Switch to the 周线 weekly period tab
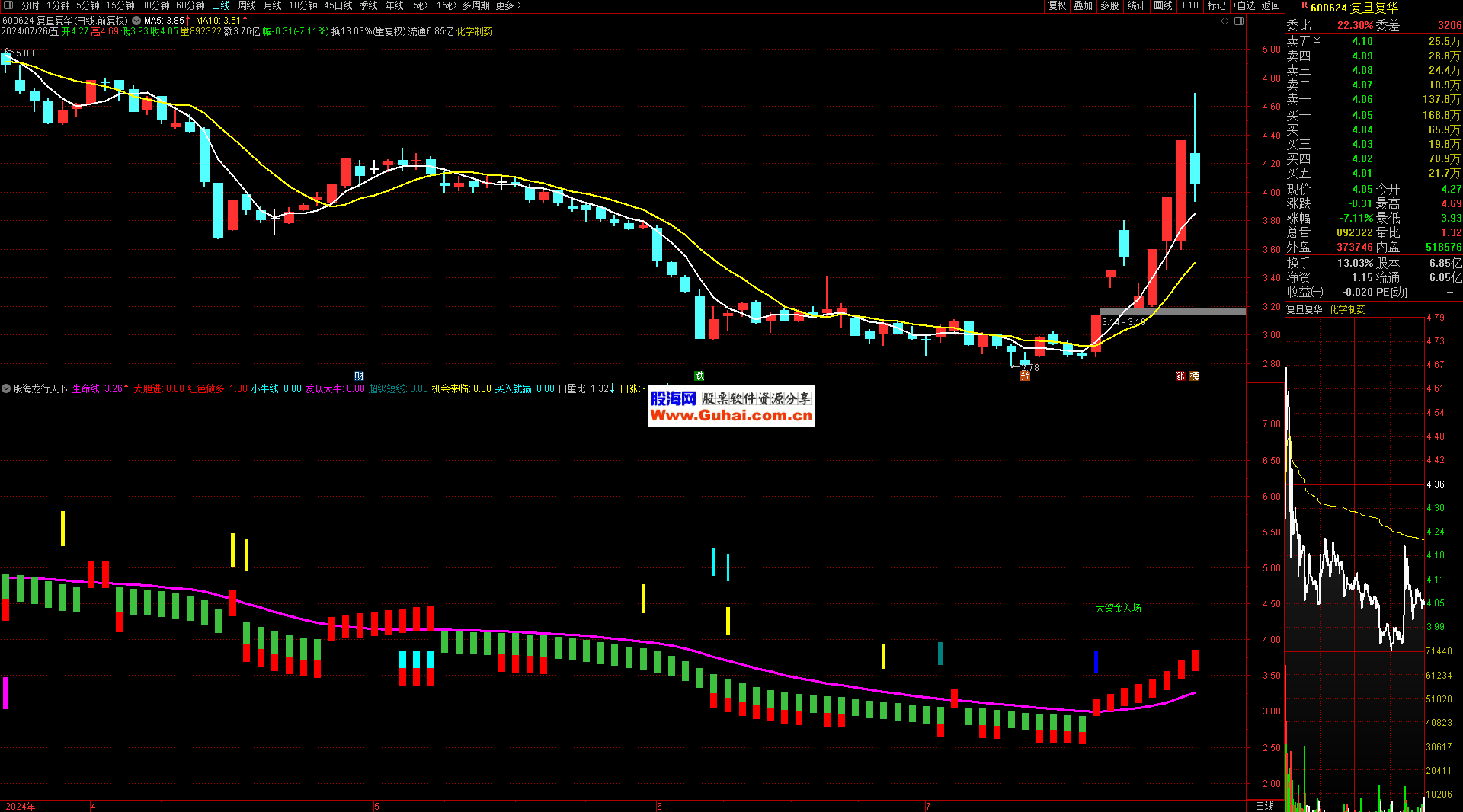The width and height of the screenshot is (1463, 812). (x=247, y=5)
